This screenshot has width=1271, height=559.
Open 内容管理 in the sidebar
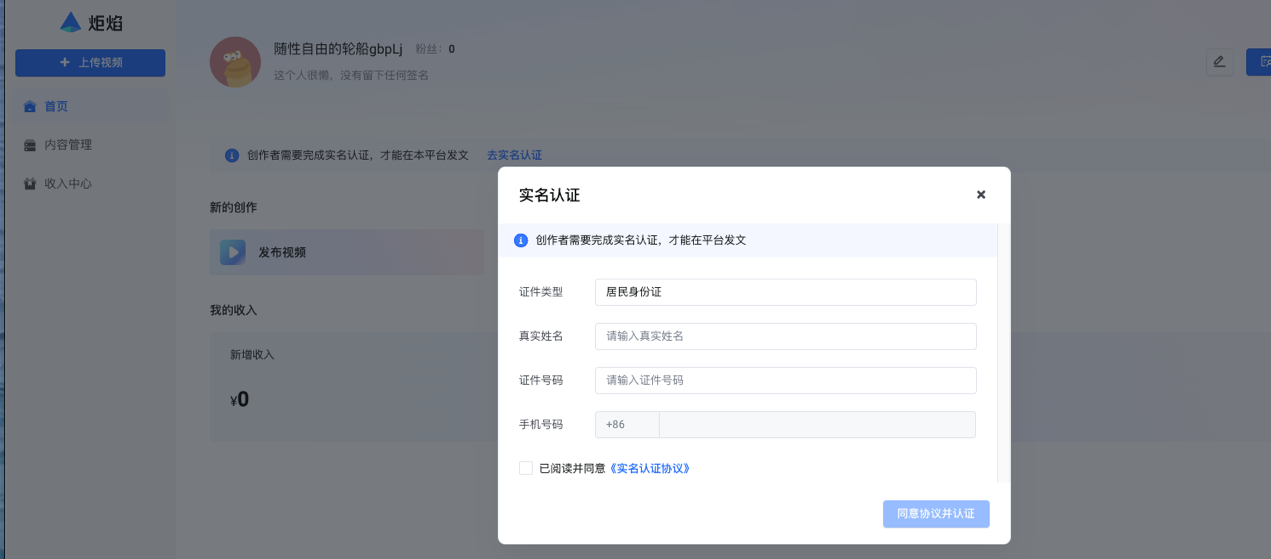click(x=67, y=145)
